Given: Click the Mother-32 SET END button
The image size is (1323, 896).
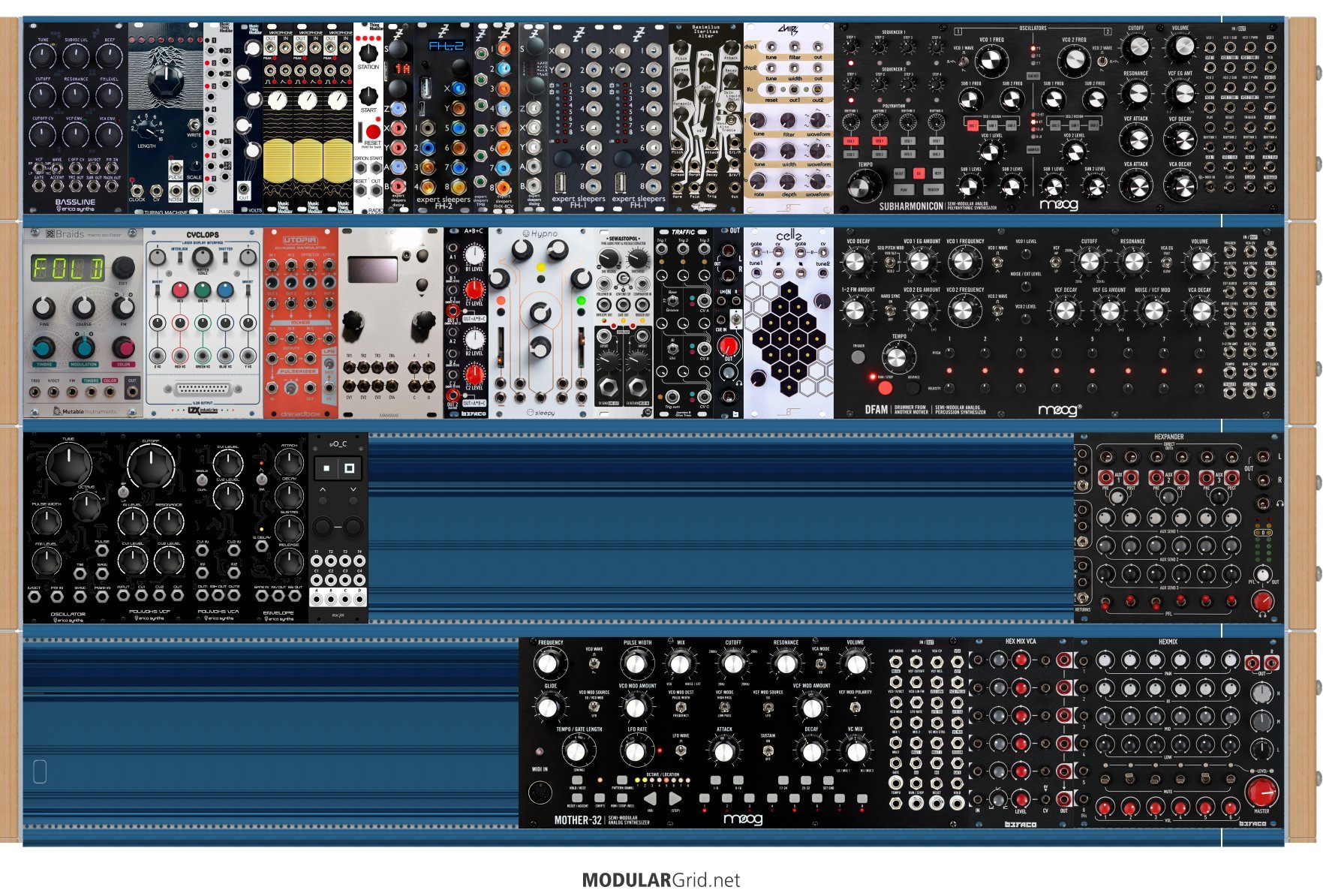Looking at the screenshot, I should point(828,780).
